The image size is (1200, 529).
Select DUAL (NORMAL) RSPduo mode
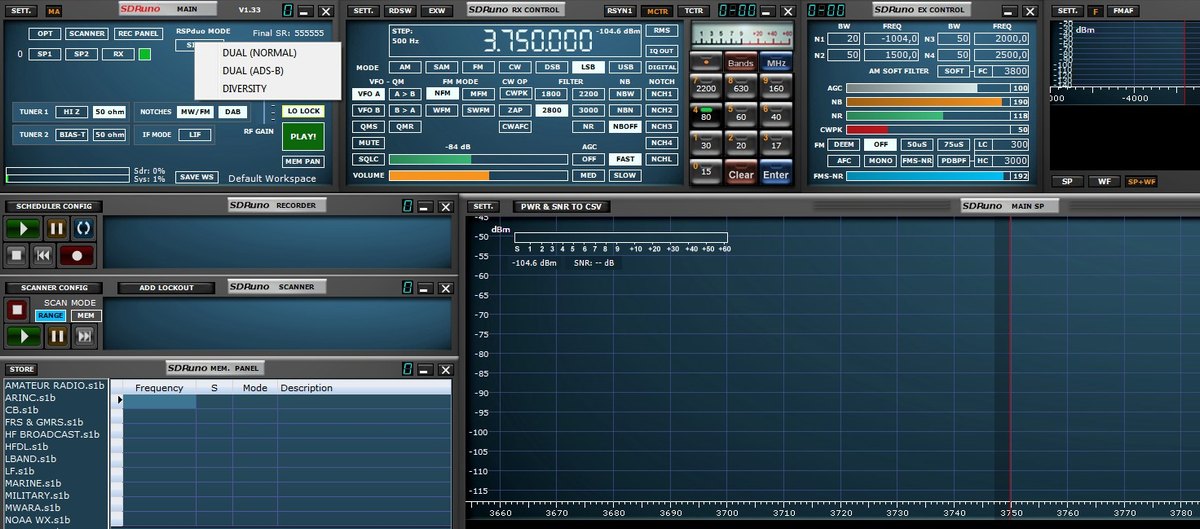point(266,52)
